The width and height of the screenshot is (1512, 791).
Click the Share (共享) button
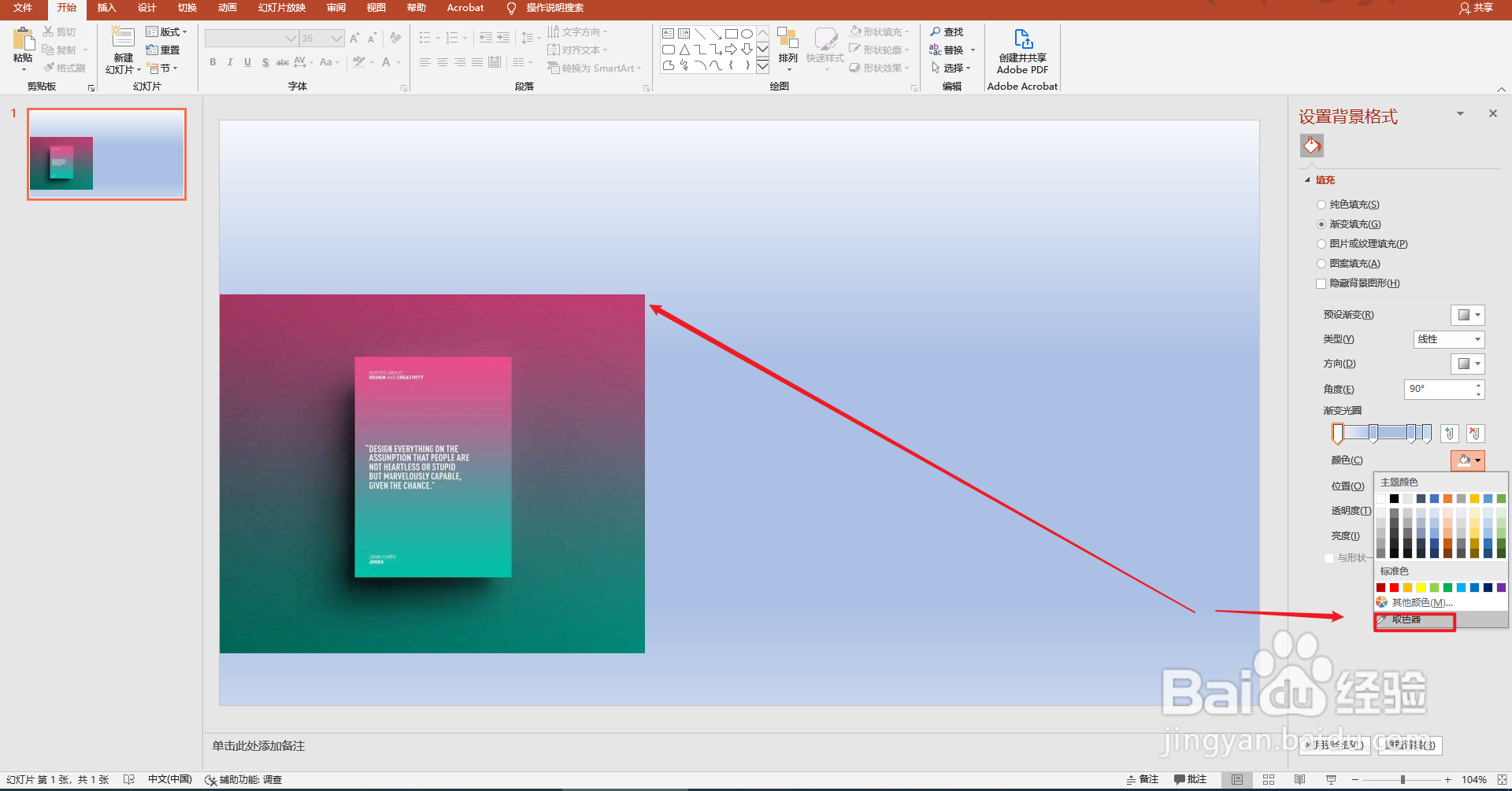click(1476, 8)
